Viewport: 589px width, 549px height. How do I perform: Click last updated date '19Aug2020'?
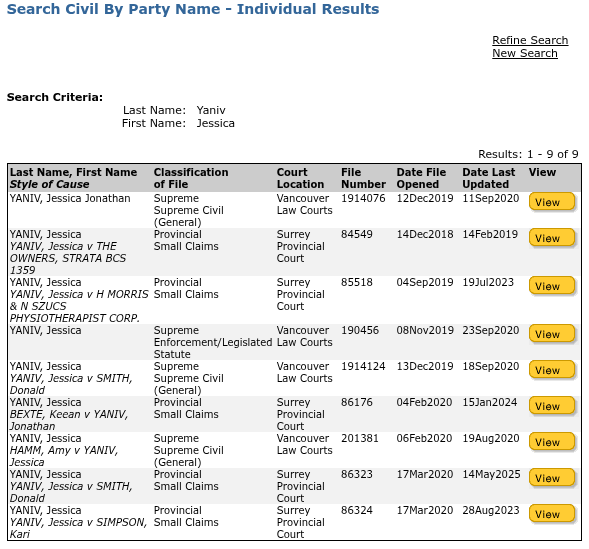[491, 439]
